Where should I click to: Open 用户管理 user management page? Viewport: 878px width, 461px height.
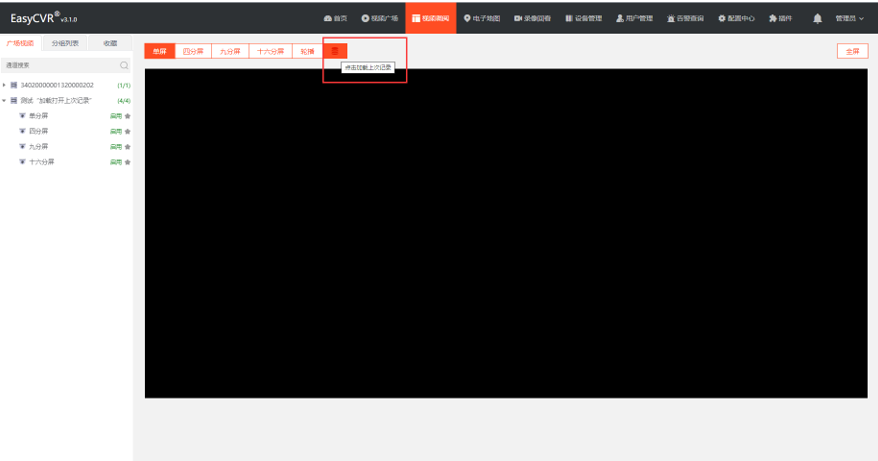point(634,18)
